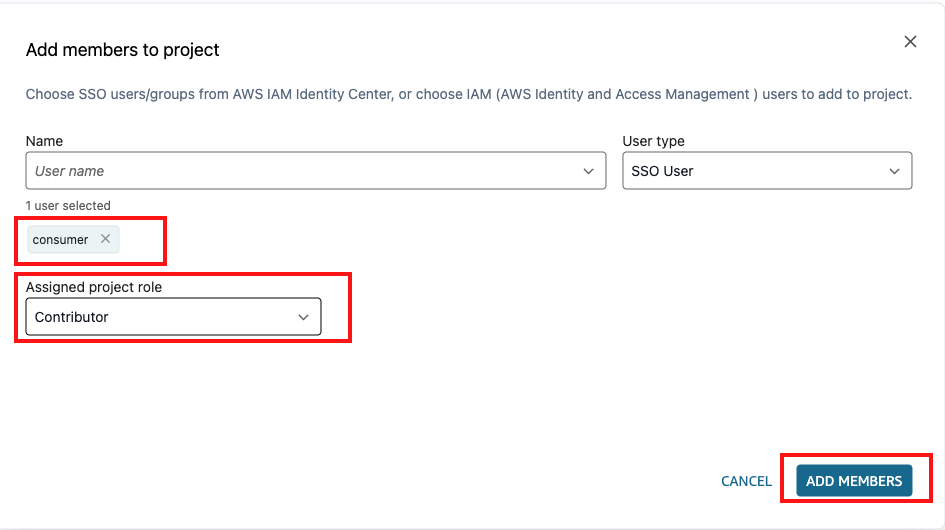The image size is (945, 530).
Task: Remove the consumer user chip
Action: click(x=105, y=239)
